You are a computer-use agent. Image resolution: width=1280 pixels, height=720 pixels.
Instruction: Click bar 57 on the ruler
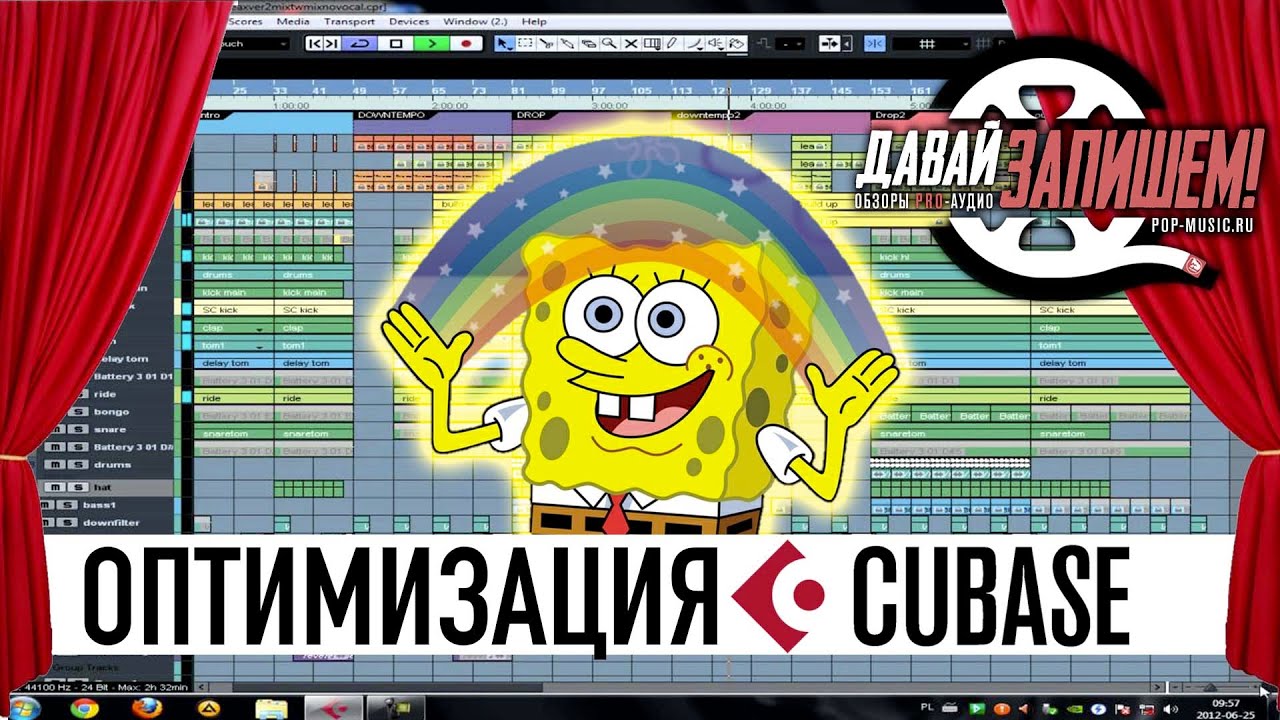(x=399, y=91)
